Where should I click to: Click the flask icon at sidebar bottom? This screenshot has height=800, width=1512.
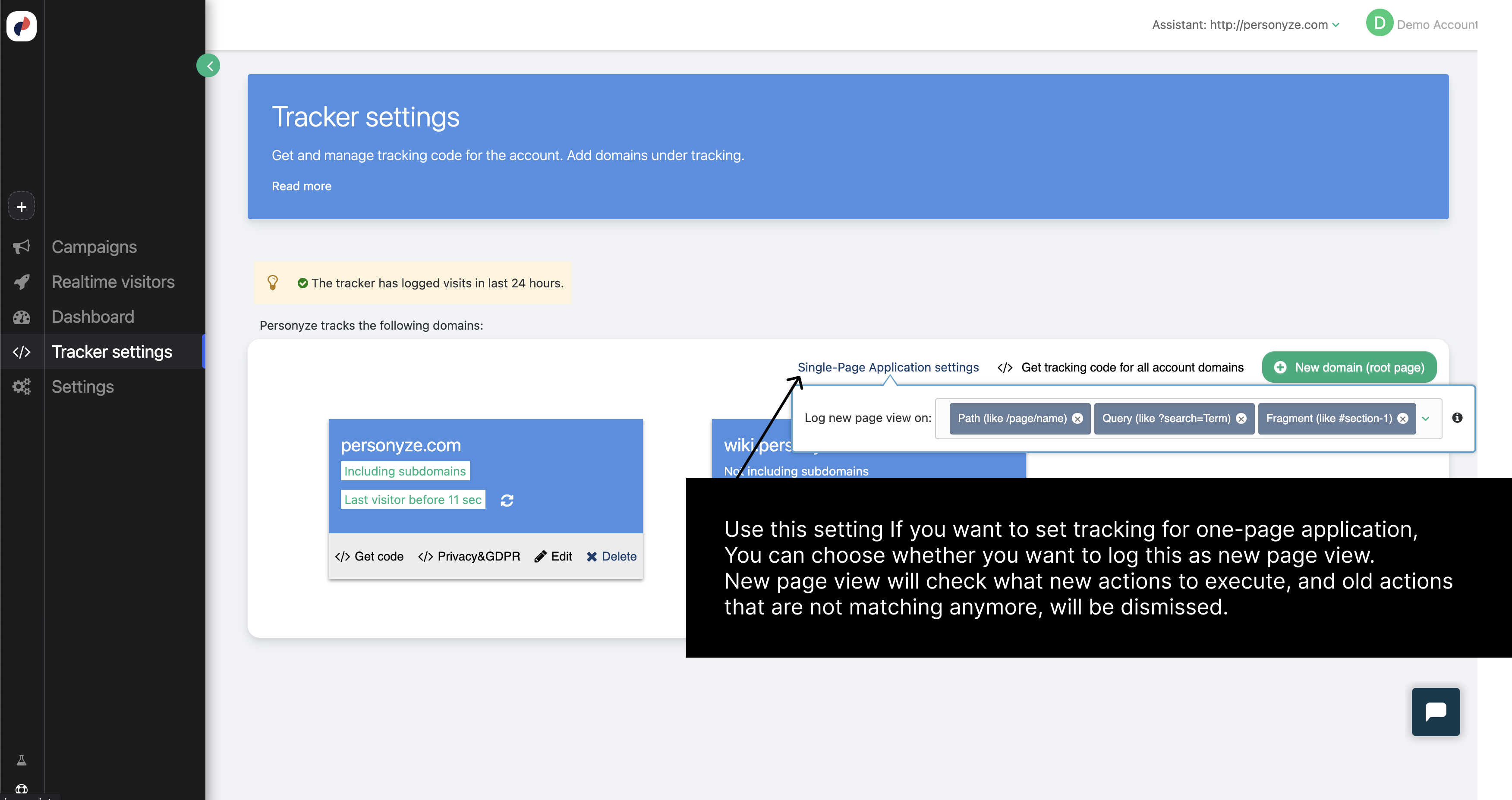(22, 761)
